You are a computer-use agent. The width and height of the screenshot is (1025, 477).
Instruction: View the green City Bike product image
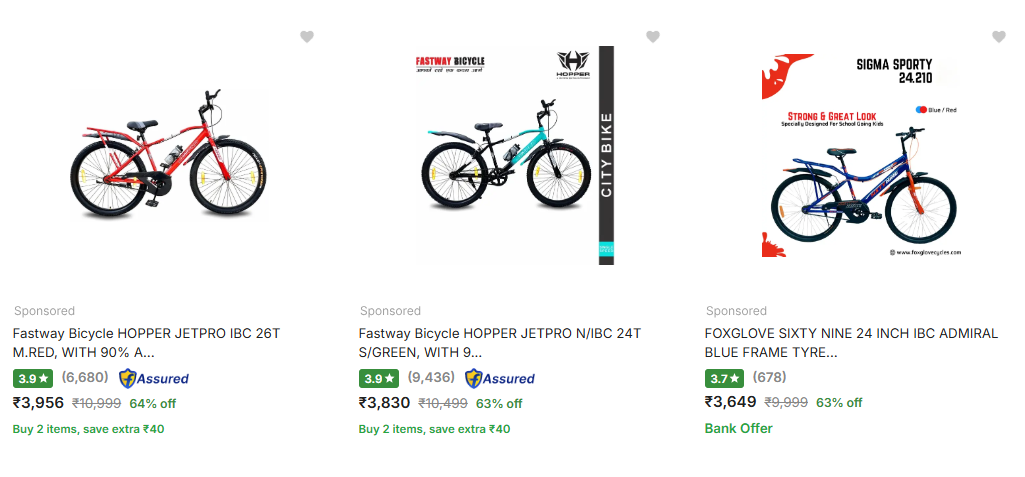tap(515, 155)
